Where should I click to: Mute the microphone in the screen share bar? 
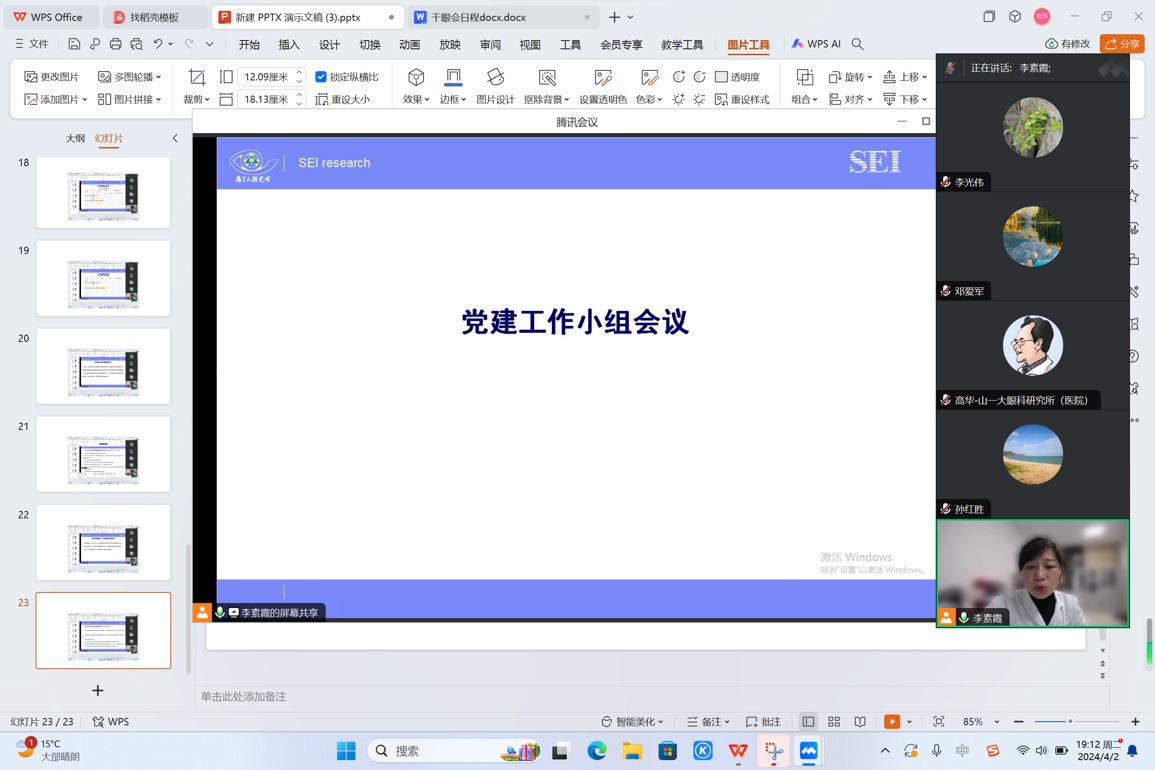point(219,612)
